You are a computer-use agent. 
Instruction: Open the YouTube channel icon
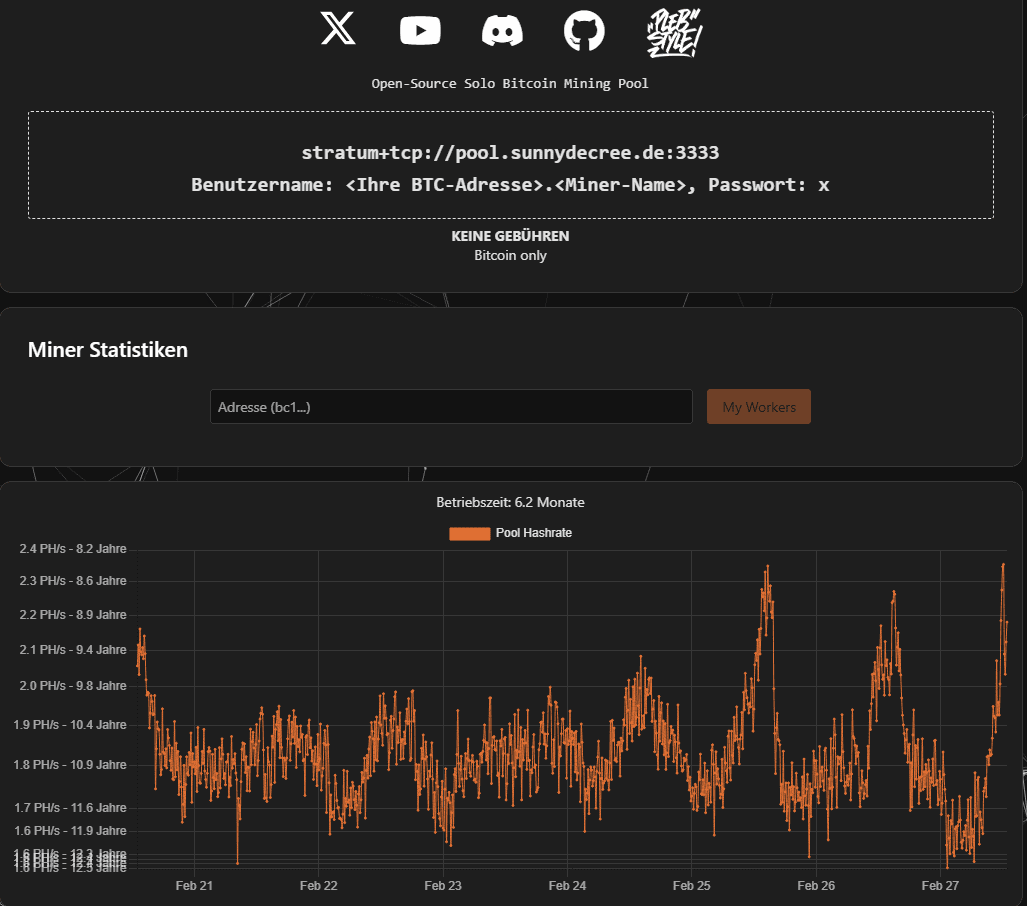point(420,31)
